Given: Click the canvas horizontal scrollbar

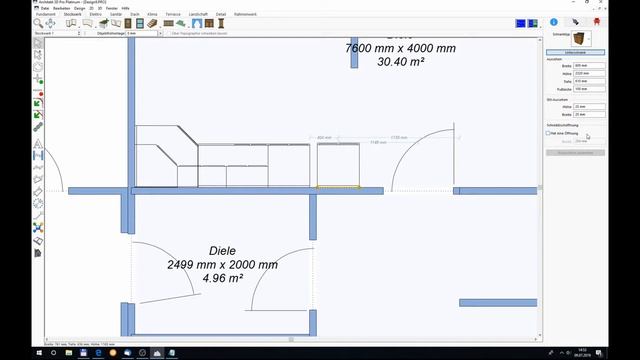Looking at the screenshot, I should pos(291,339).
